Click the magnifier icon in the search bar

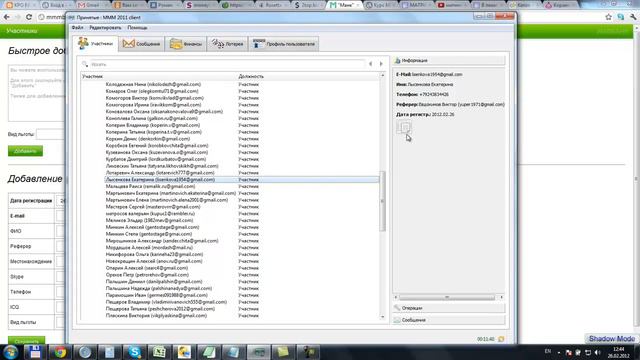[85, 64]
